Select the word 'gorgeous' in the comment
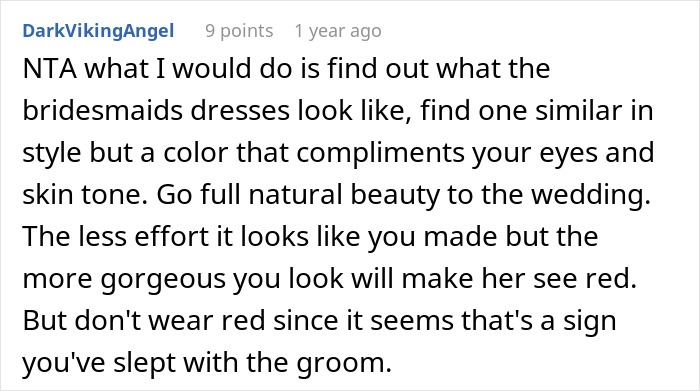This screenshot has height=391, width=700. coord(162,279)
